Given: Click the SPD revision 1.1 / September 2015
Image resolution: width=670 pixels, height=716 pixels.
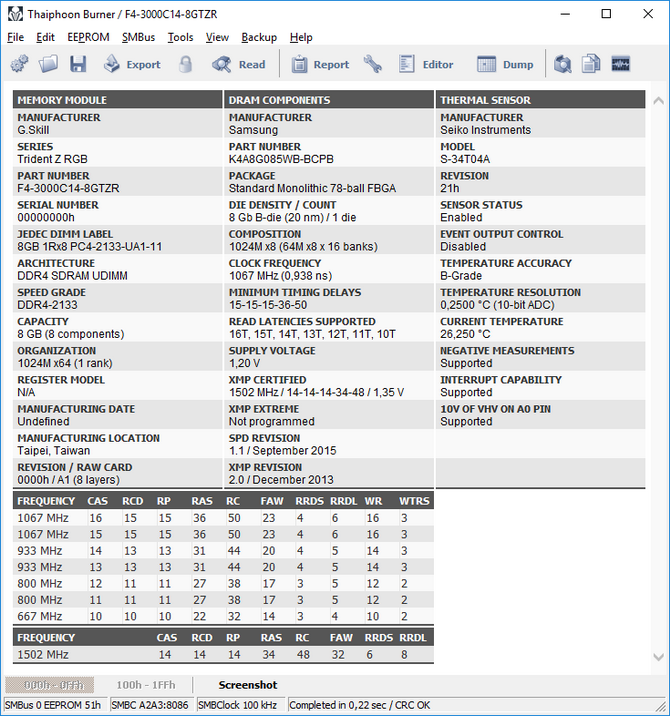Looking at the screenshot, I should tap(282, 451).
